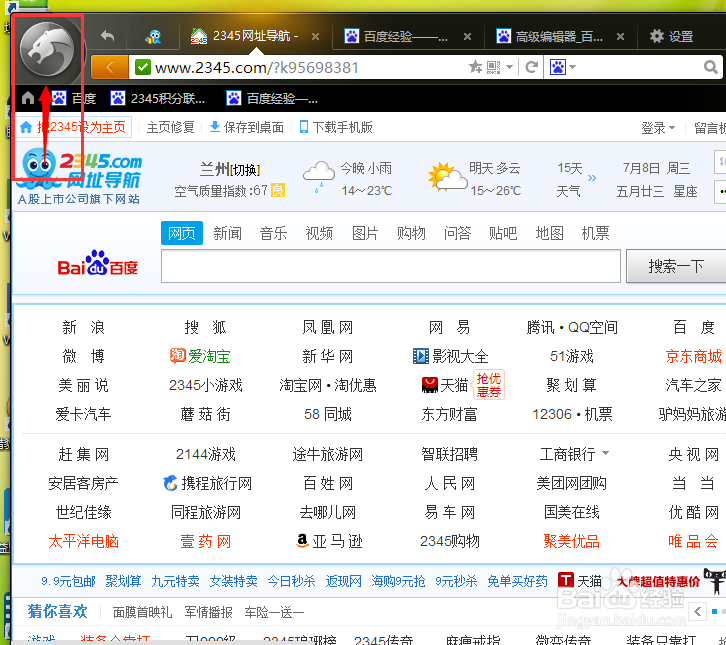This screenshot has width=726, height=645.
Task: Click the 空气质量指数 良 badge
Action: [x=278, y=190]
